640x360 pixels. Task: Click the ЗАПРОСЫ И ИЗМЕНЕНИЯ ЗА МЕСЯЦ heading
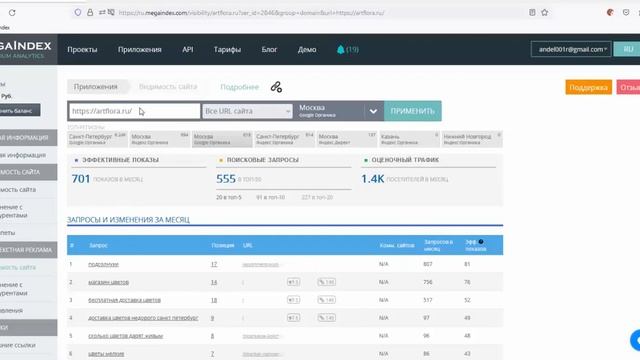(x=128, y=220)
